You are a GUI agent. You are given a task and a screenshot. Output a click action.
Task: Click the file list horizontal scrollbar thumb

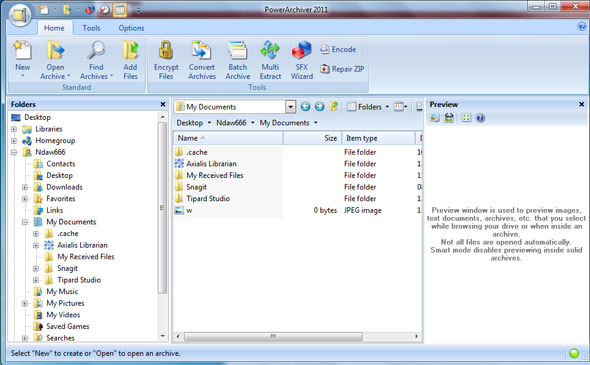(x=274, y=336)
